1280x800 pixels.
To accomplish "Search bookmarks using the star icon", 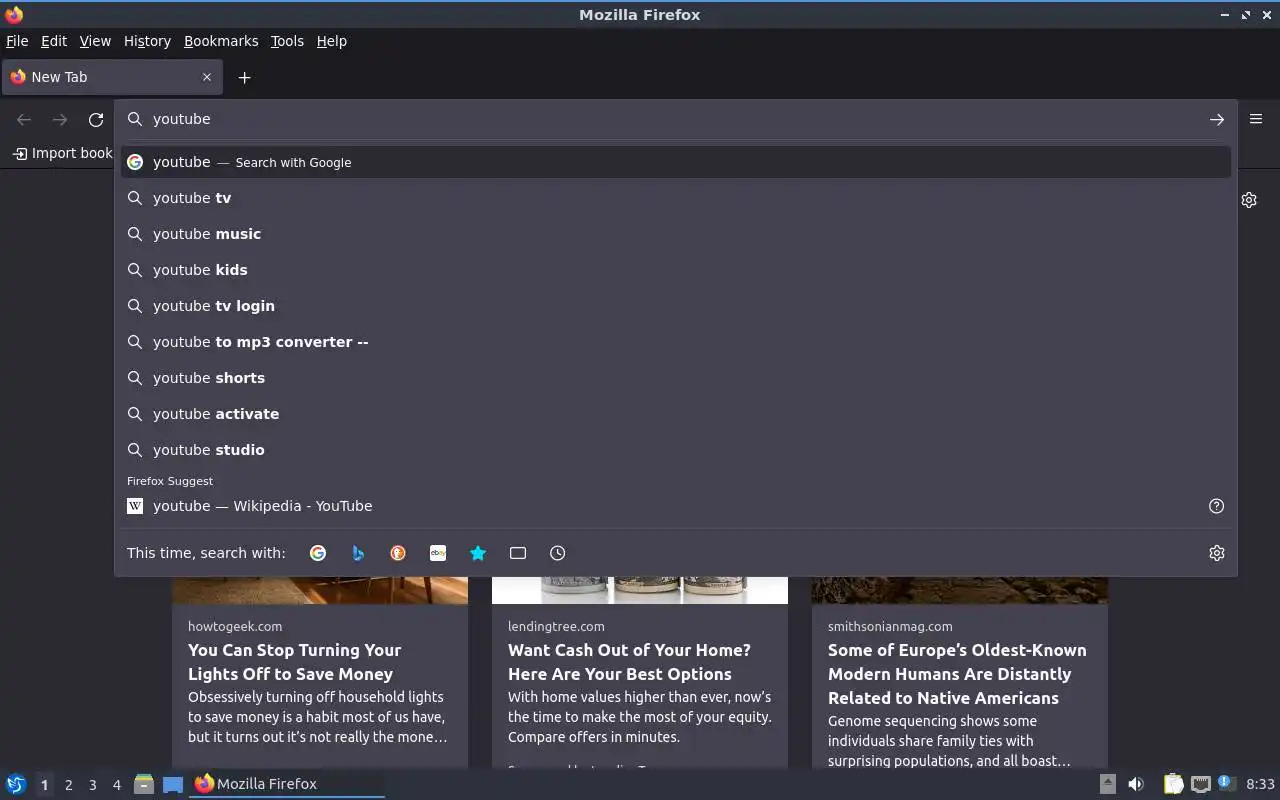I will [478, 553].
